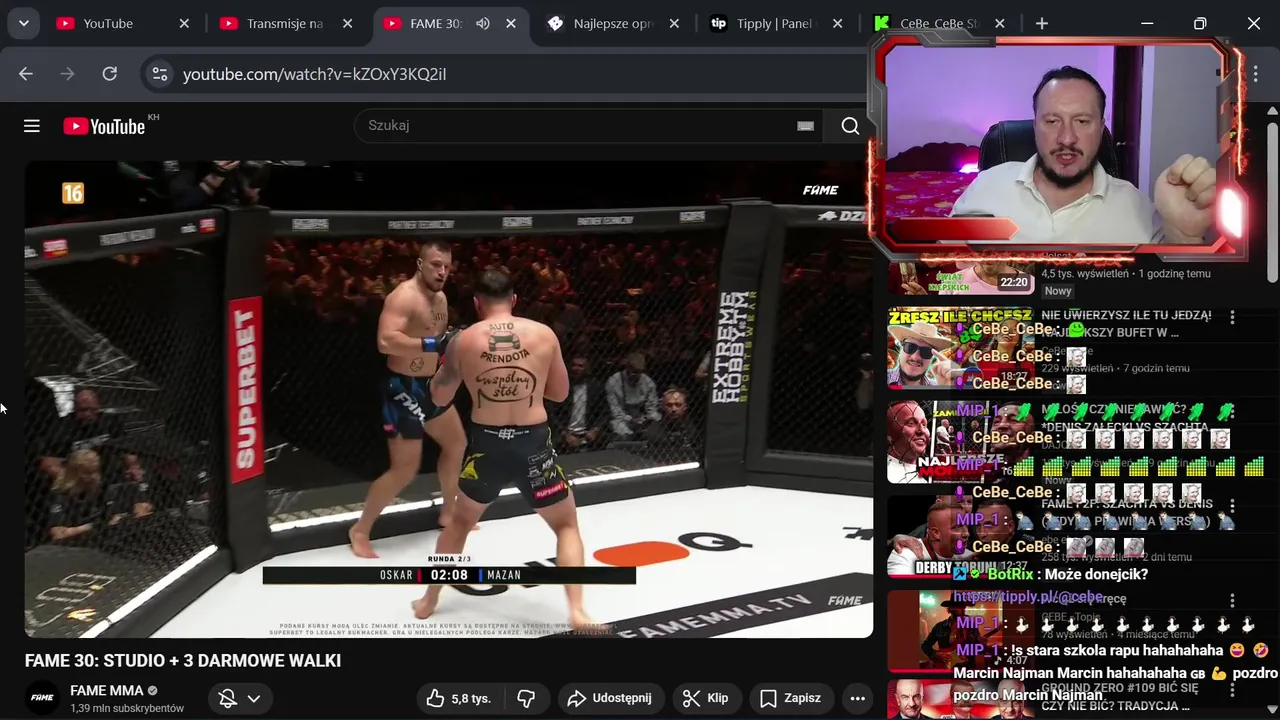
Task: Click the search magnifier button
Action: click(x=850, y=126)
